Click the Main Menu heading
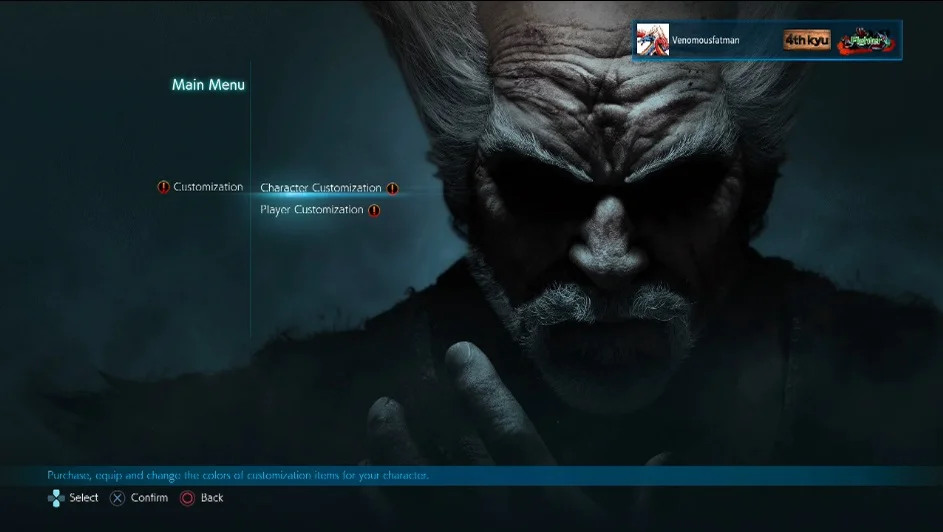 coord(208,85)
